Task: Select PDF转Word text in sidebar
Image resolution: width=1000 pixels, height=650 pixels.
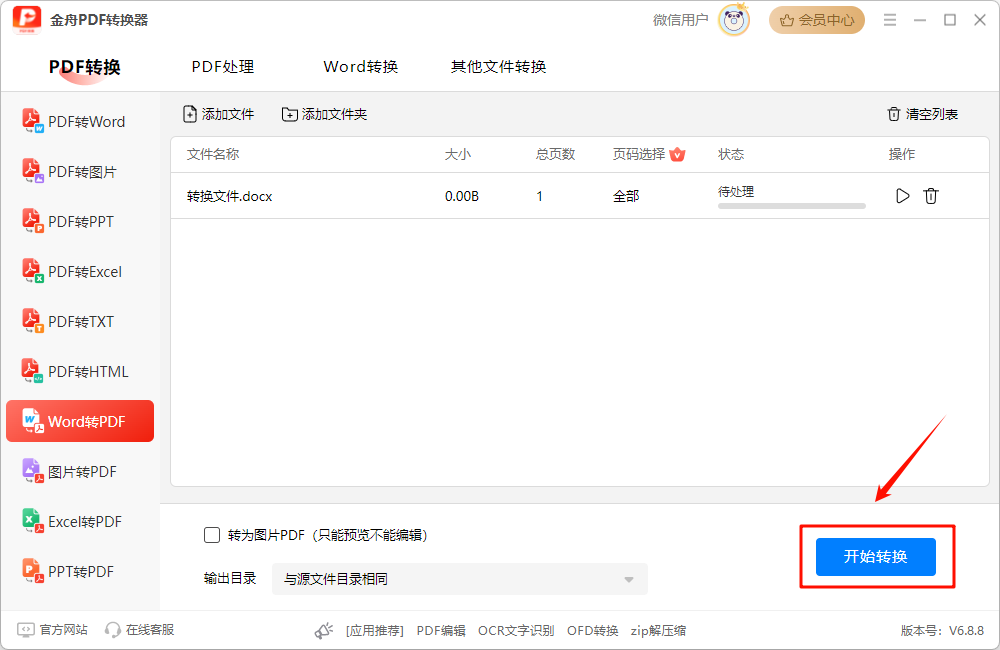Action: pos(87,121)
